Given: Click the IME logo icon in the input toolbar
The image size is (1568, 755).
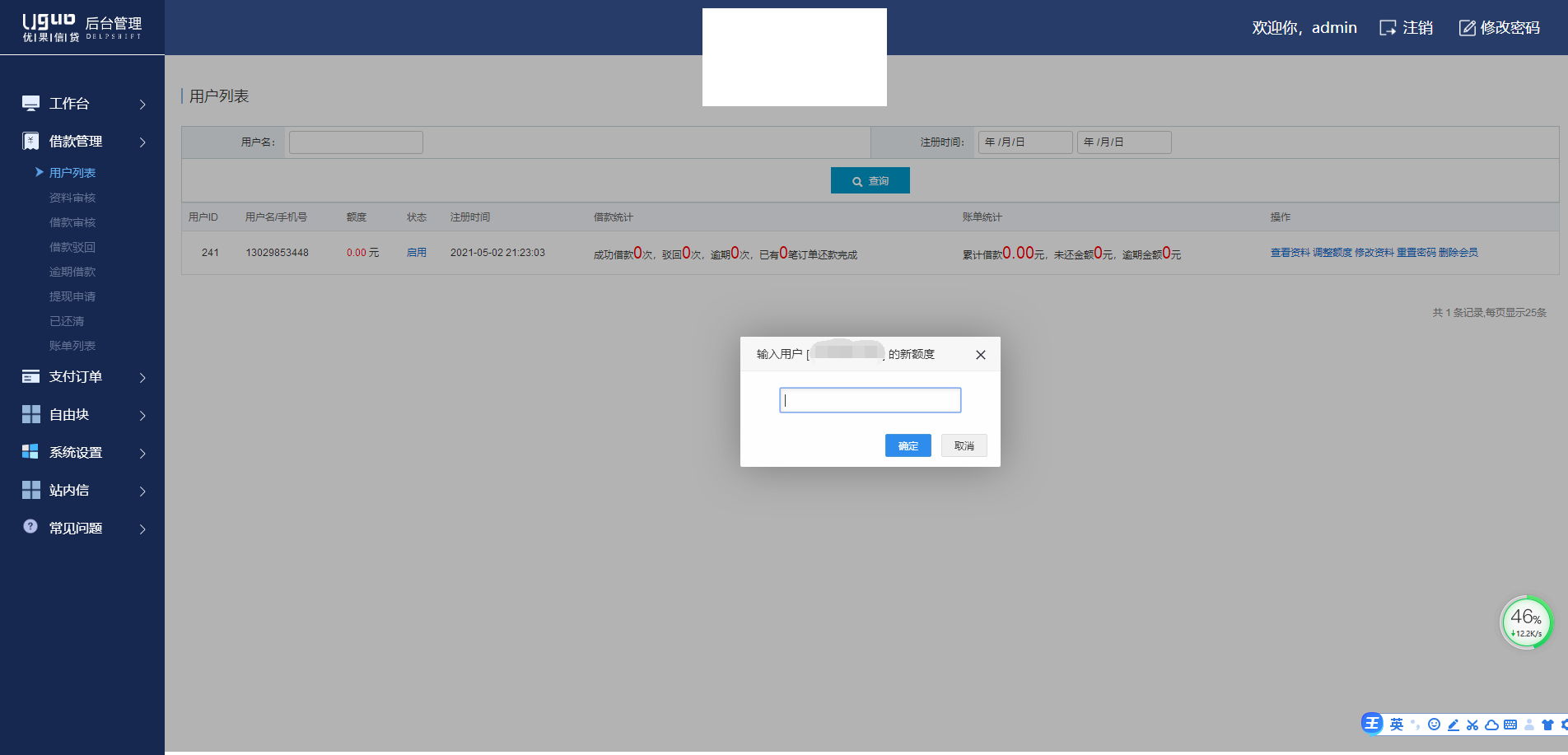Looking at the screenshot, I should [1372, 724].
